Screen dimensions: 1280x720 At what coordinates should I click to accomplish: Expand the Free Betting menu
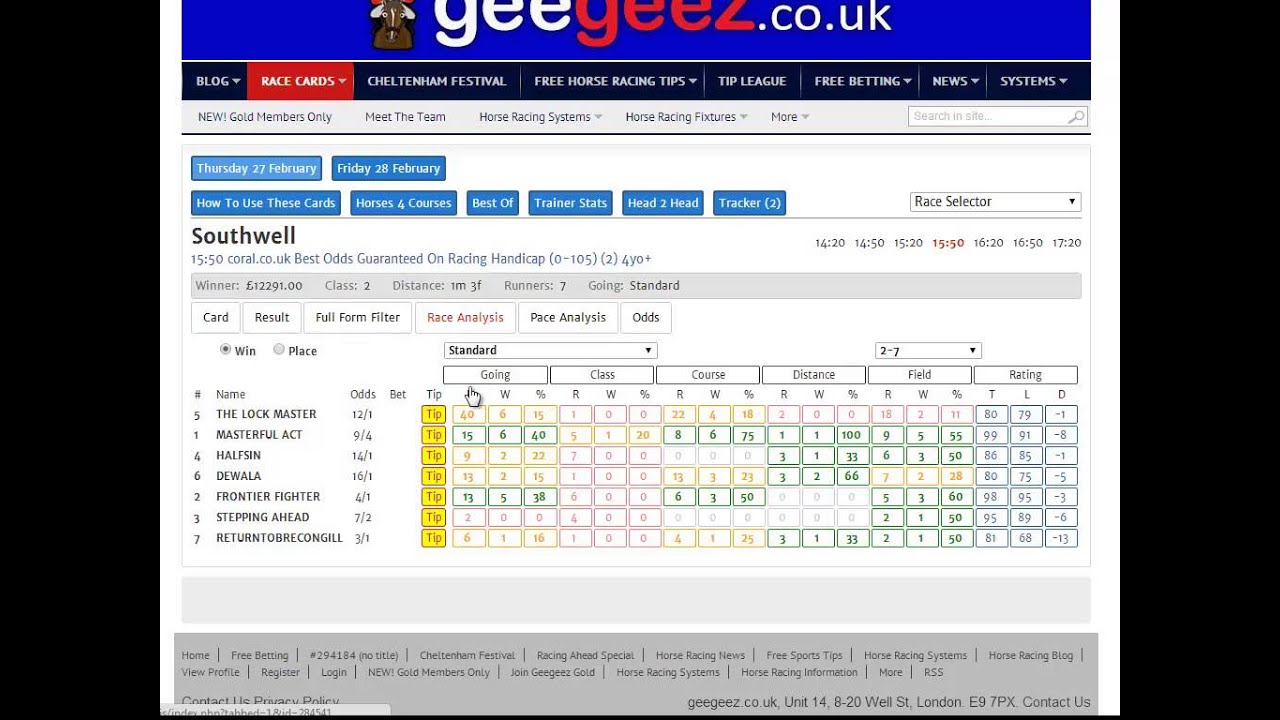coord(862,81)
